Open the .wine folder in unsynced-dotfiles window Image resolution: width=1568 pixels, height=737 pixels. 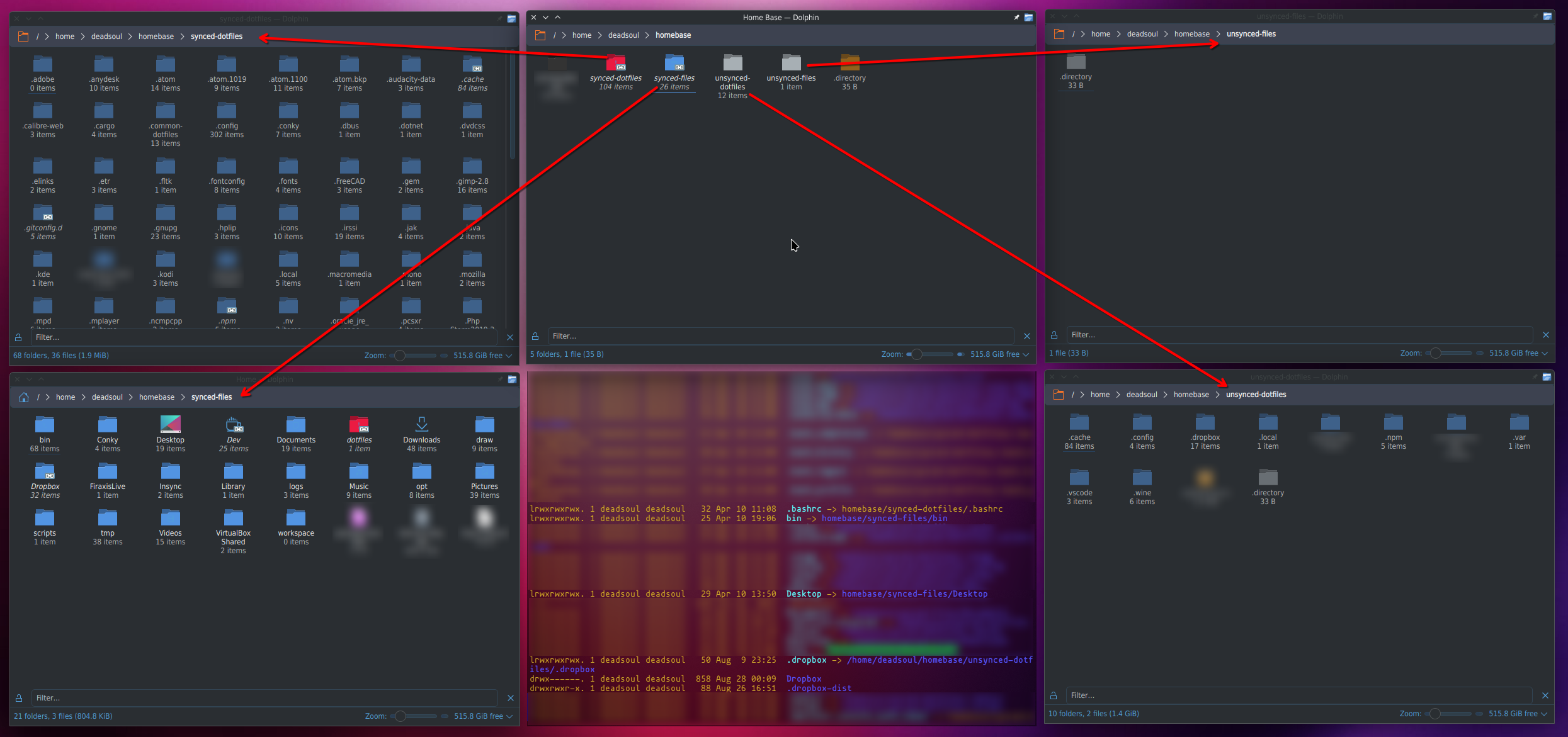click(1142, 478)
